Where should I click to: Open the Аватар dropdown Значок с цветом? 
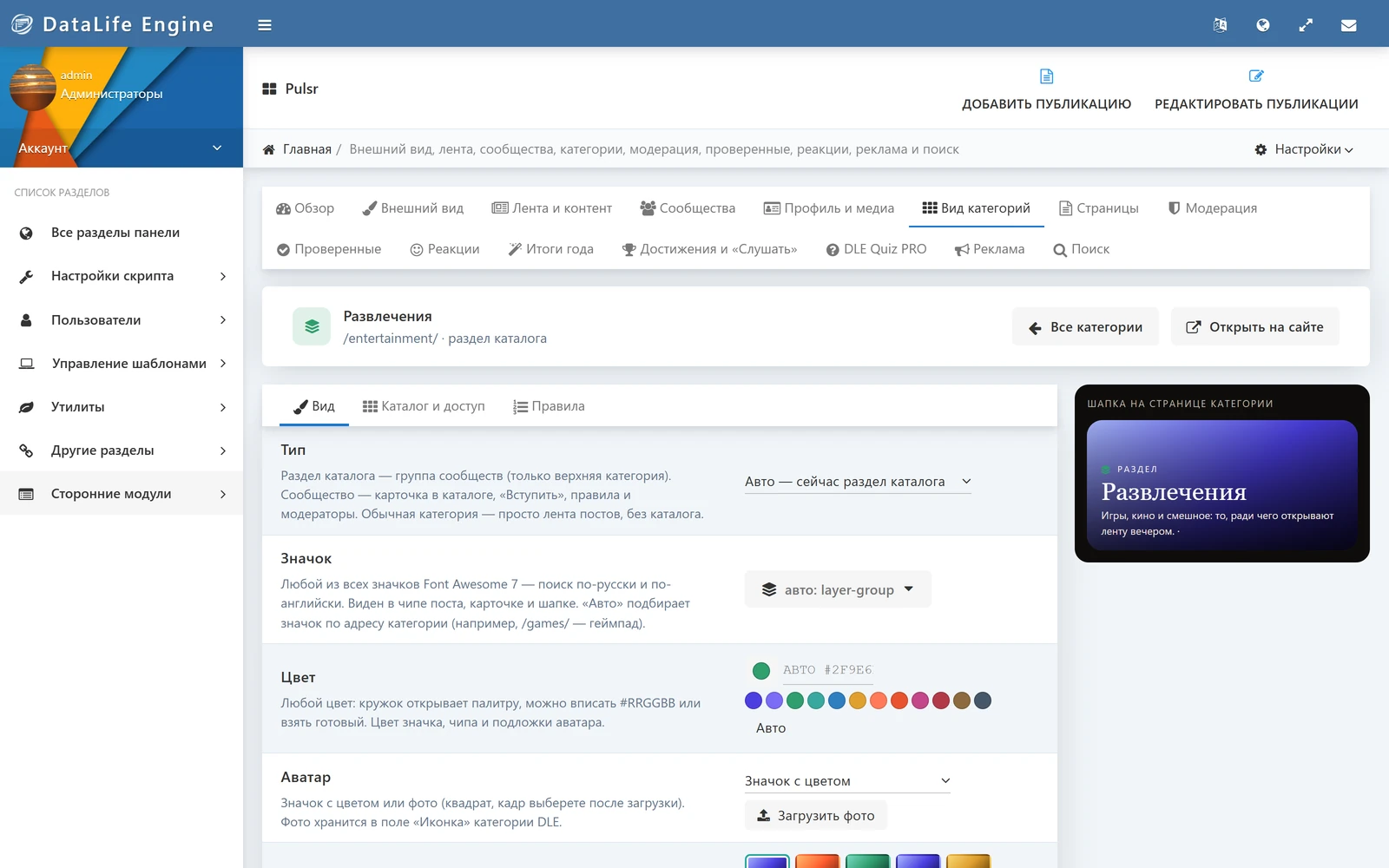coord(847,781)
